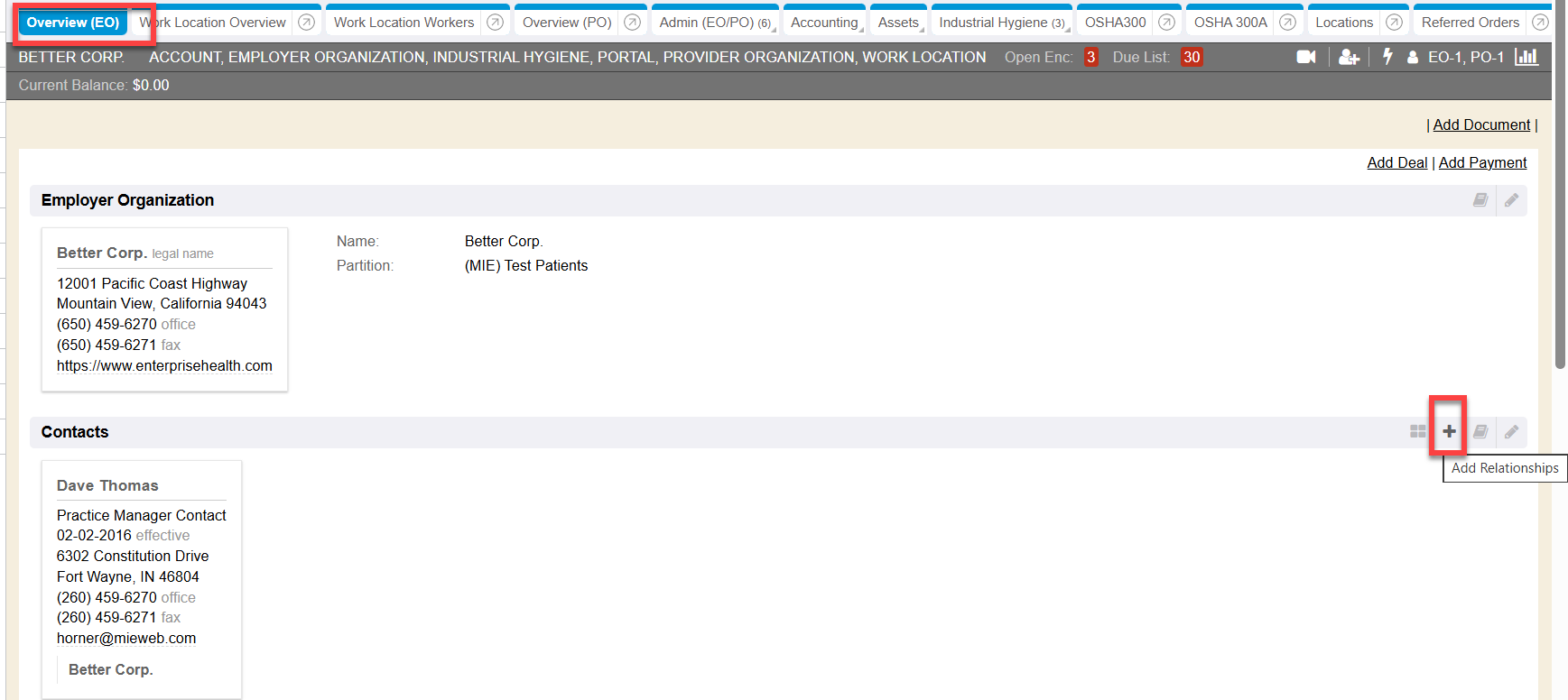Open the Referred Orders tab

tap(1470, 23)
